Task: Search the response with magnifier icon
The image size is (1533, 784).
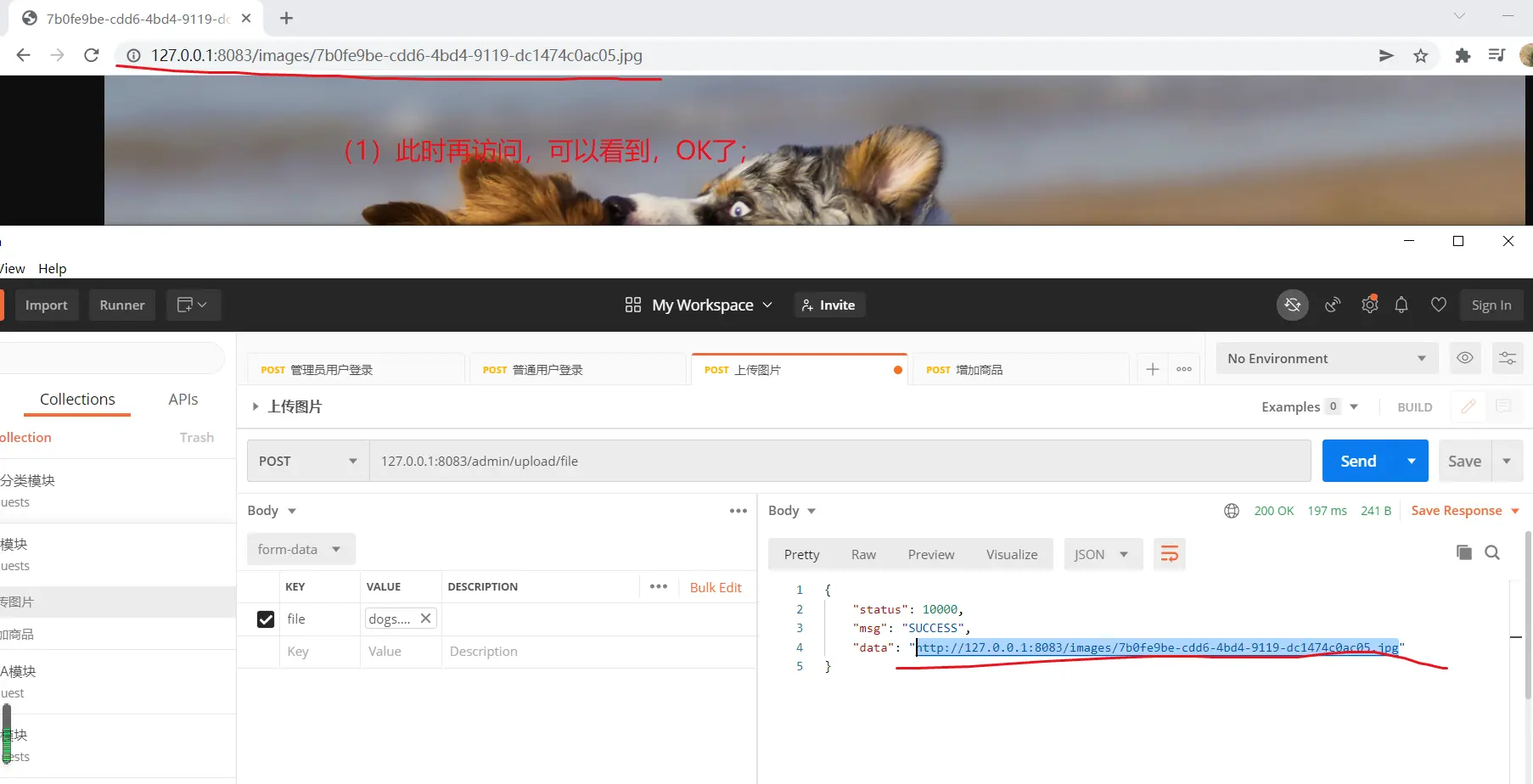Action: click(x=1492, y=552)
